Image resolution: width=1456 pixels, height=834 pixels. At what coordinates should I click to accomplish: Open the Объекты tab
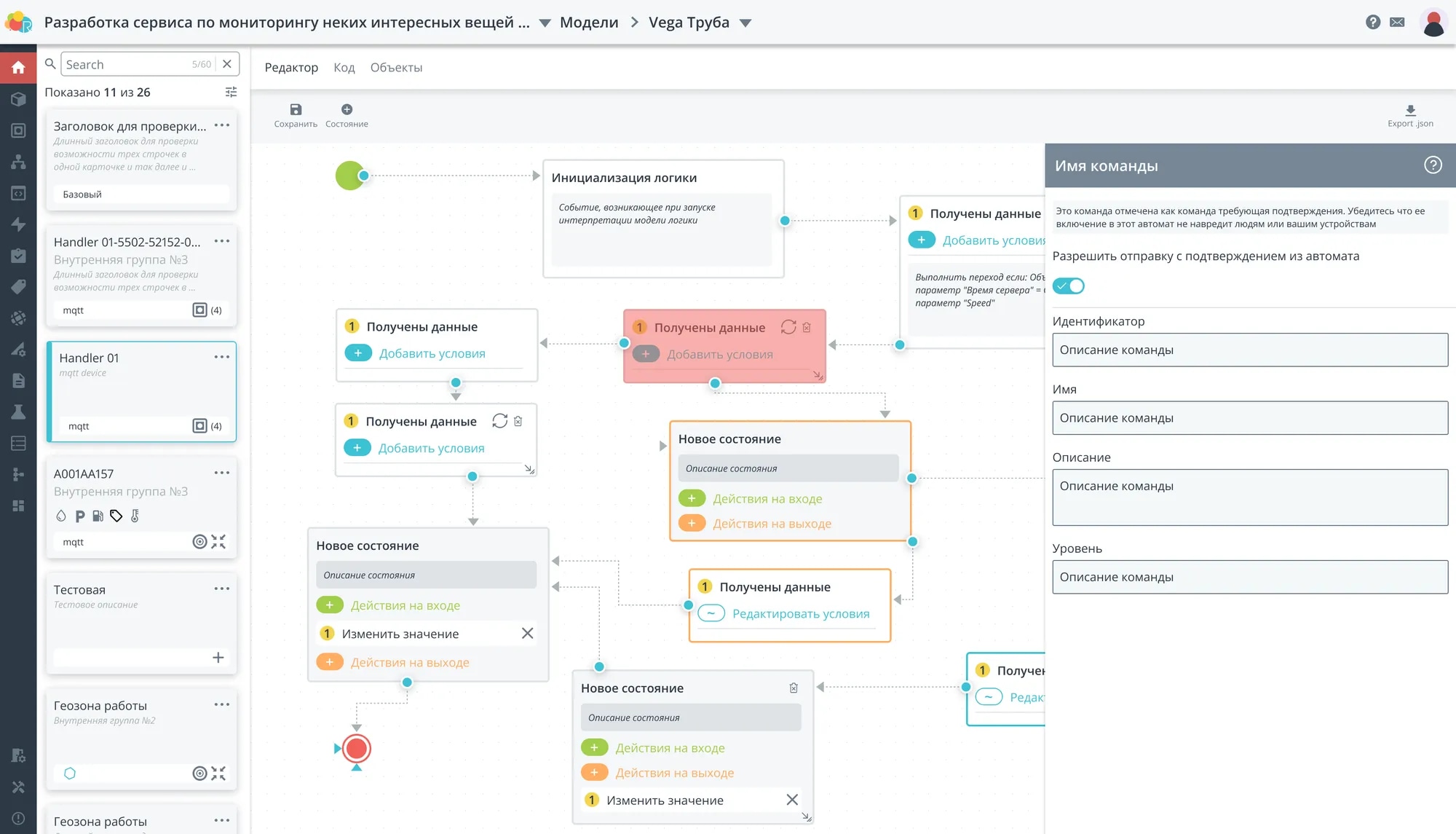click(x=396, y=67)
